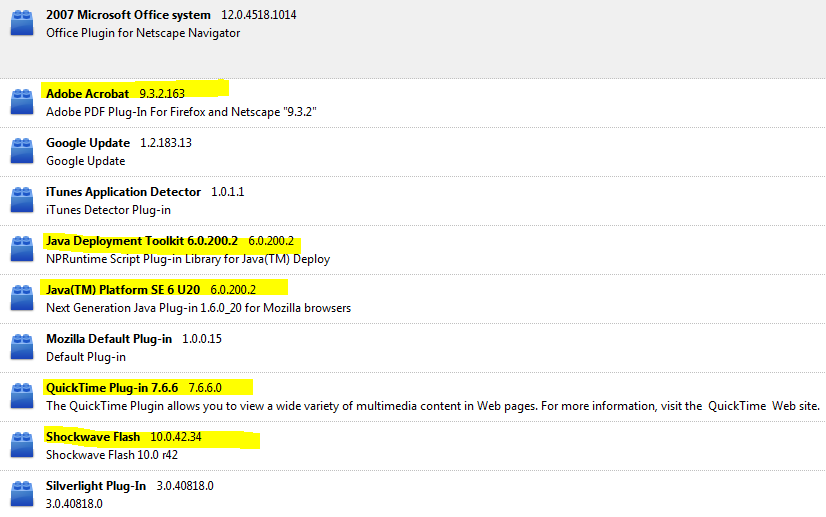This screenshot has height=517, width=826.
Task: Select the Adobe Acrobat plugin name
Action: coord(87,93)
